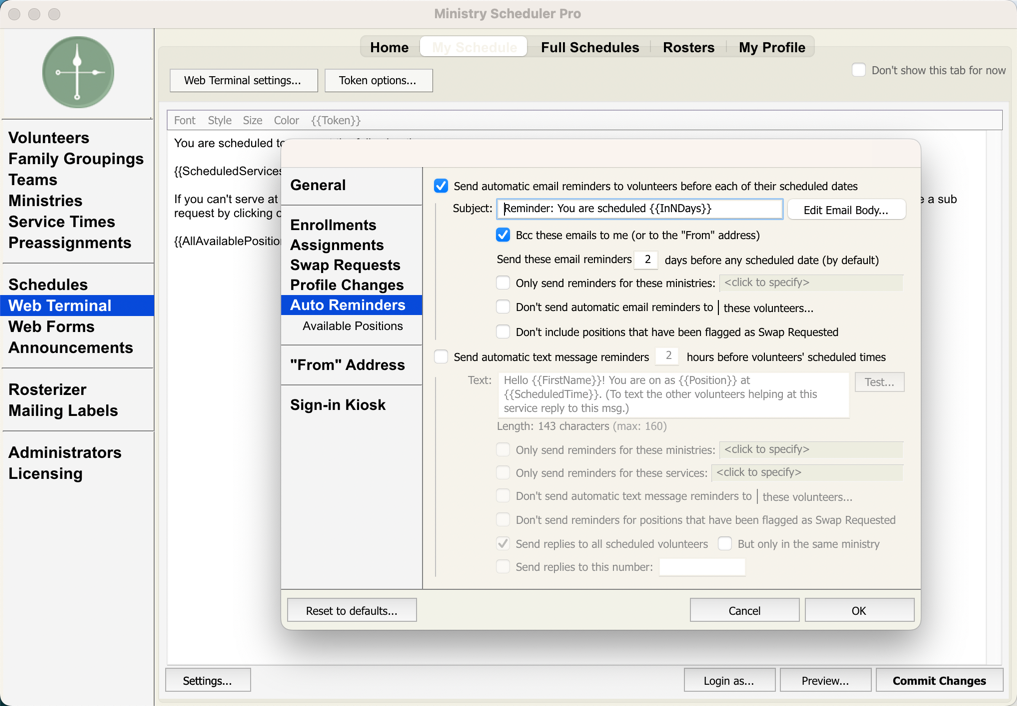Switch to the Rosters tab

coord(688,47)
